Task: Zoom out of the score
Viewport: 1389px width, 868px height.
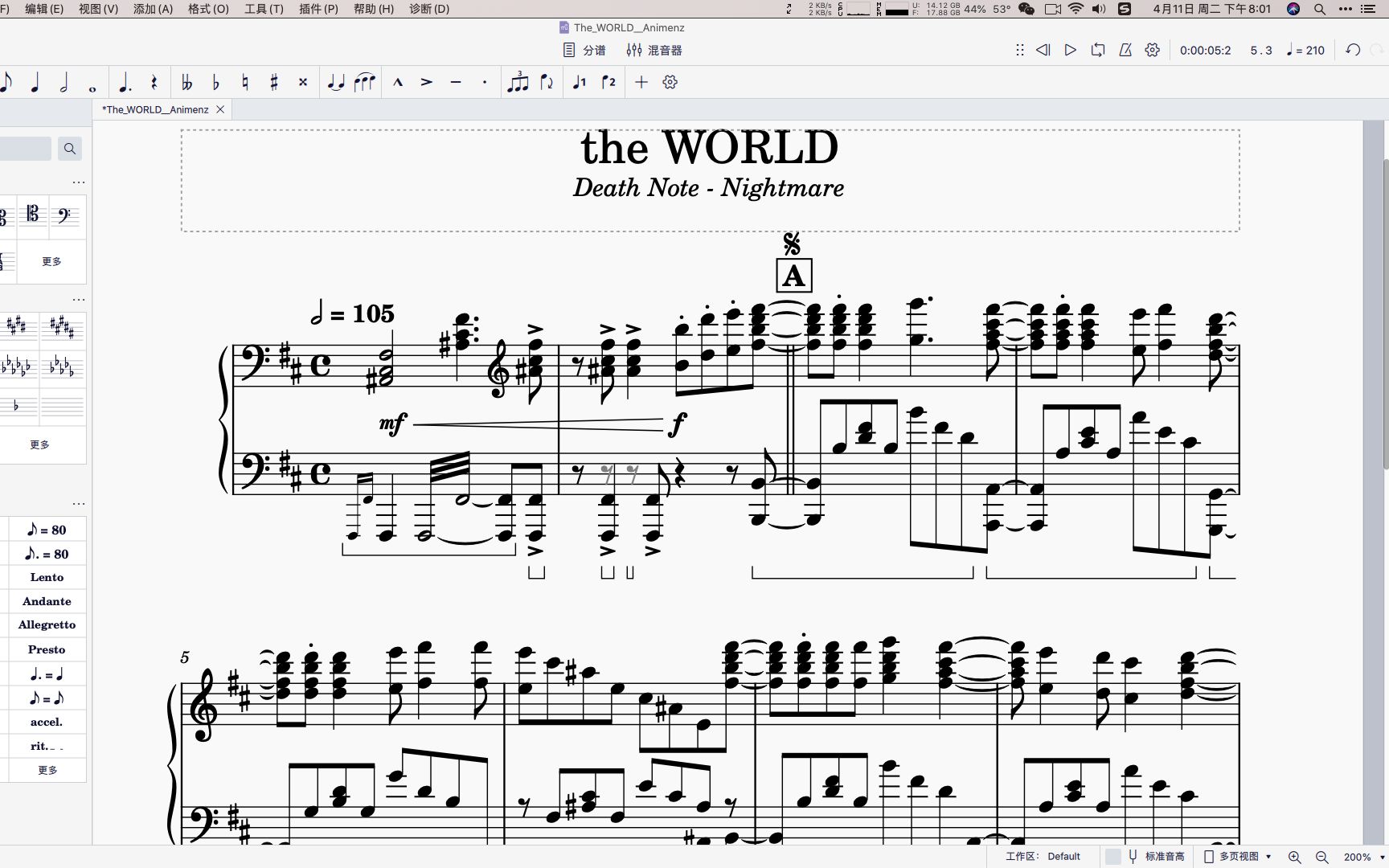Action: click(x=1321, y=857)
